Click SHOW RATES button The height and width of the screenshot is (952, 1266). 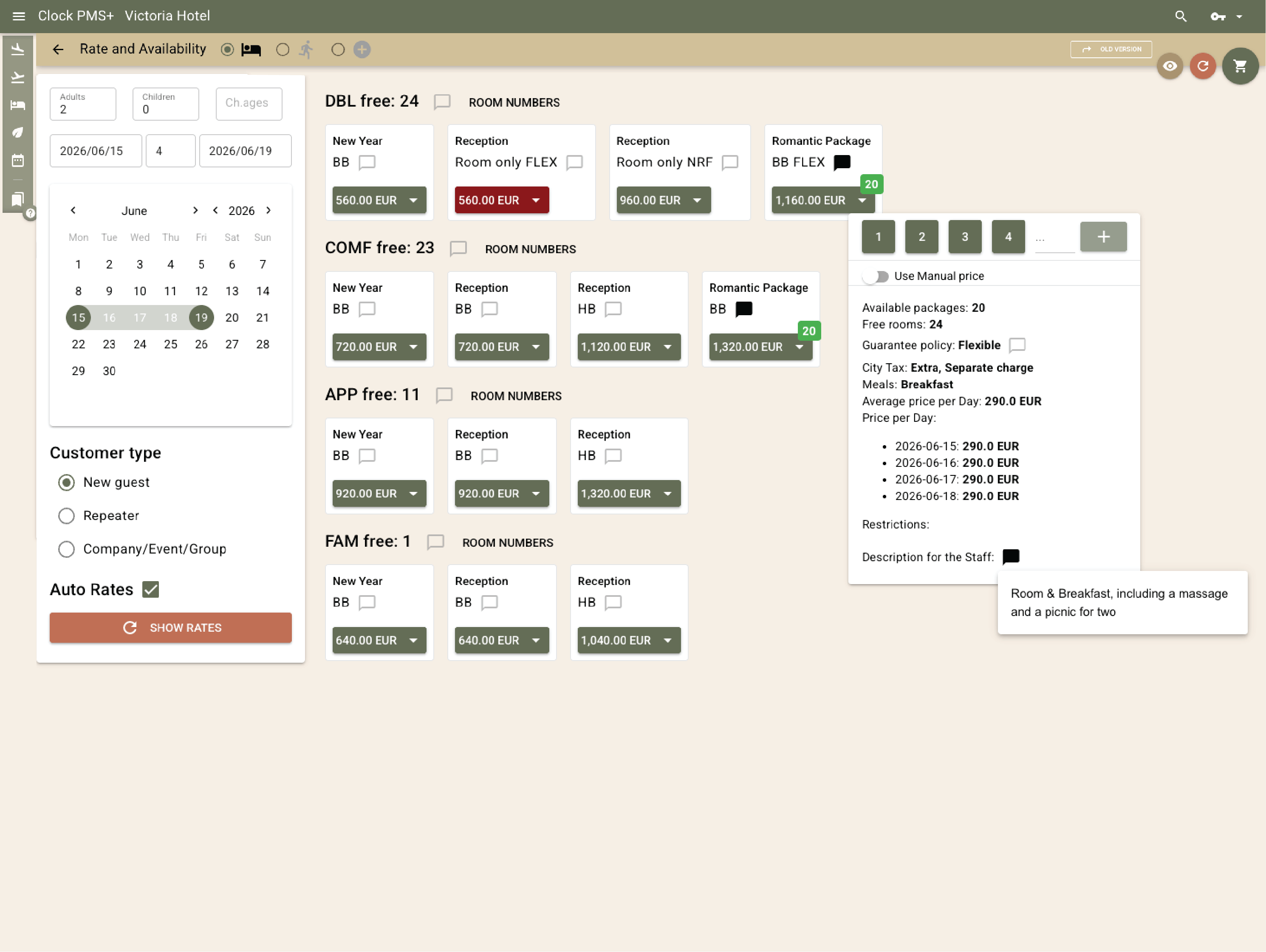[x=170, y=627]
